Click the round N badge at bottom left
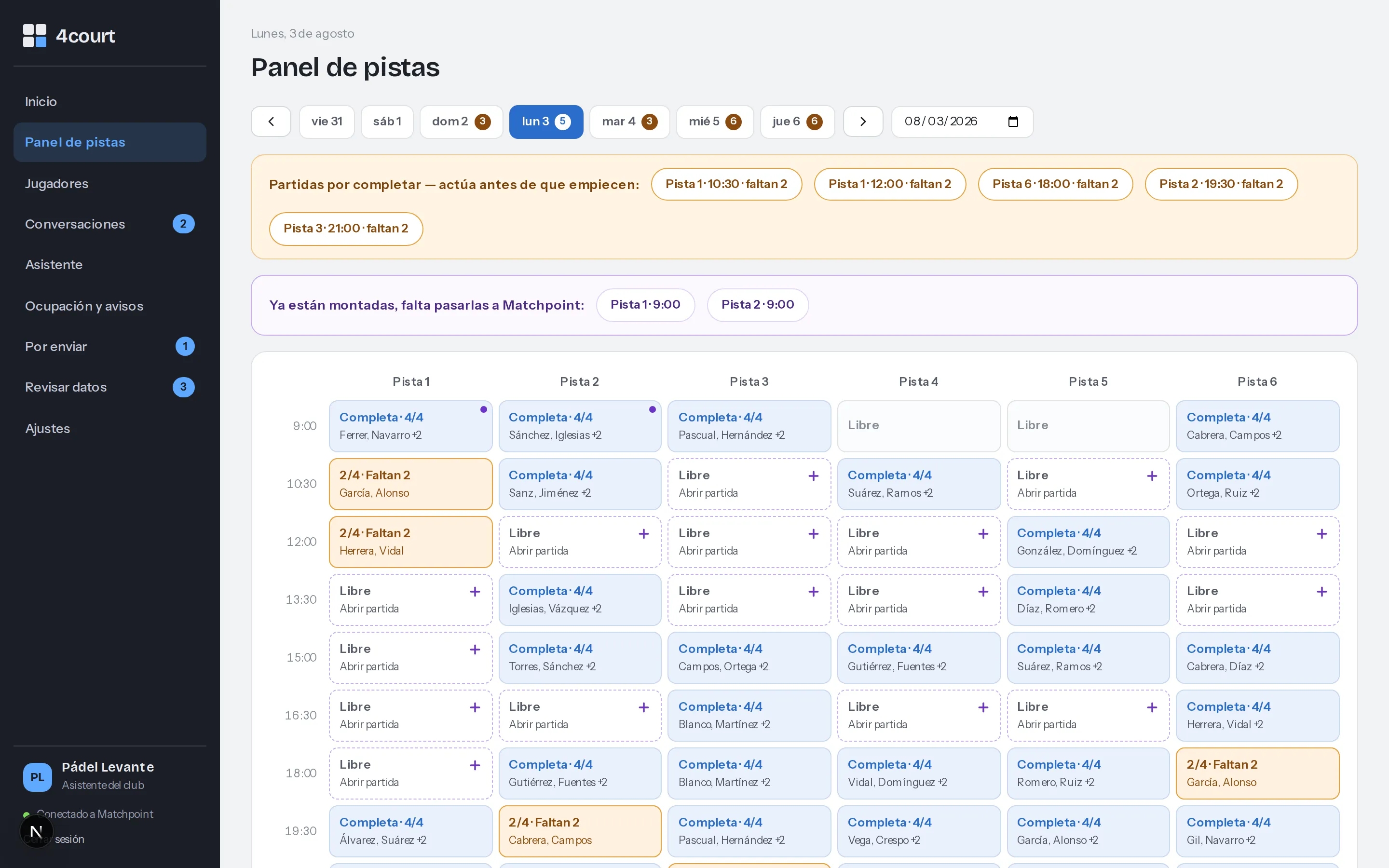The height and width of the screenshot is (868, 1389). pyautogui.click(x=36, y=831)
